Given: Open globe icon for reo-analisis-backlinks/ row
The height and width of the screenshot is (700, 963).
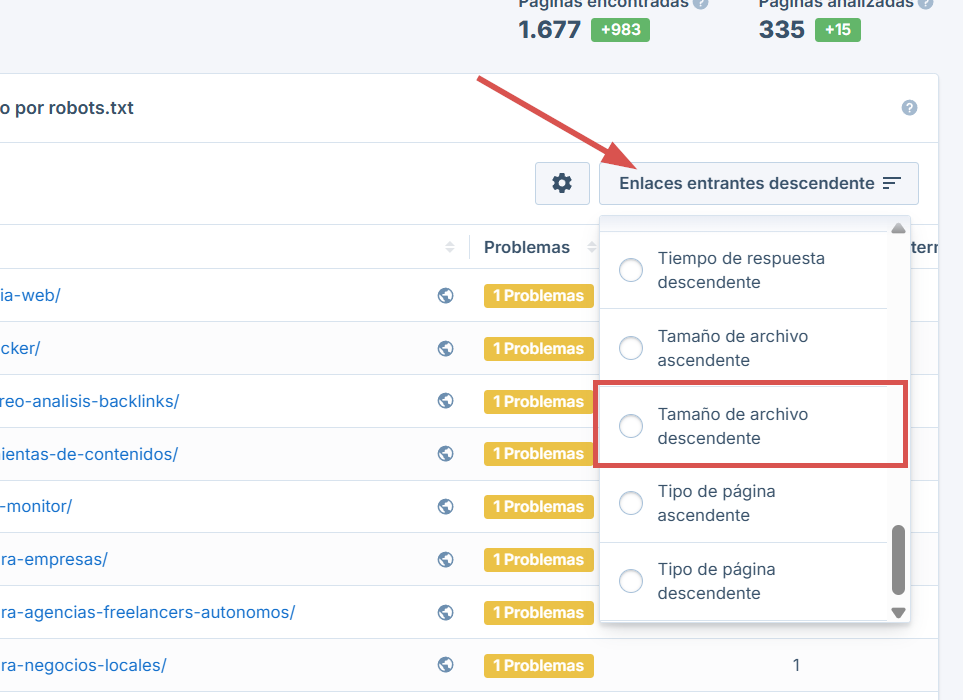Looking at the screenshot, I should 446,401.
